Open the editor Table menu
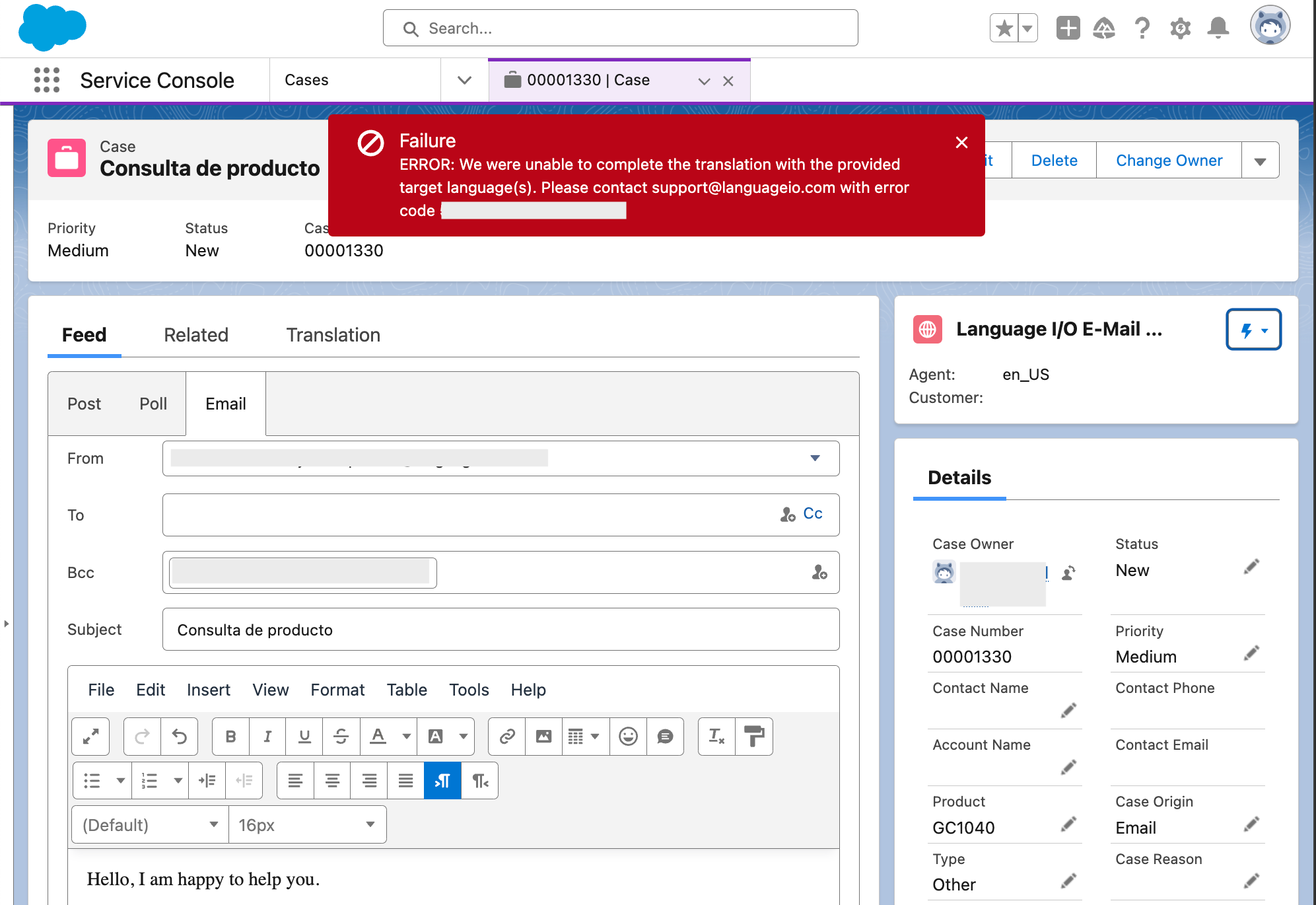 coord(407,690)
